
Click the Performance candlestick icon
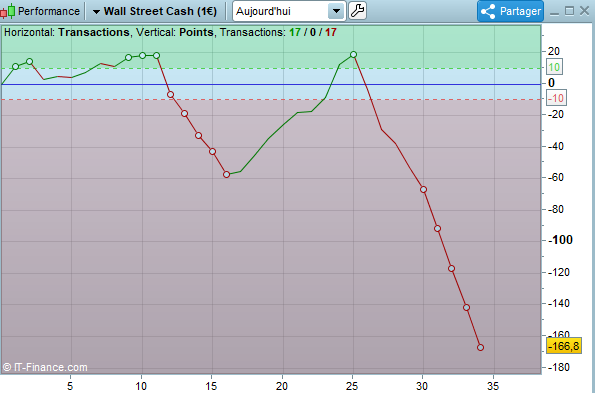[8, 11]
